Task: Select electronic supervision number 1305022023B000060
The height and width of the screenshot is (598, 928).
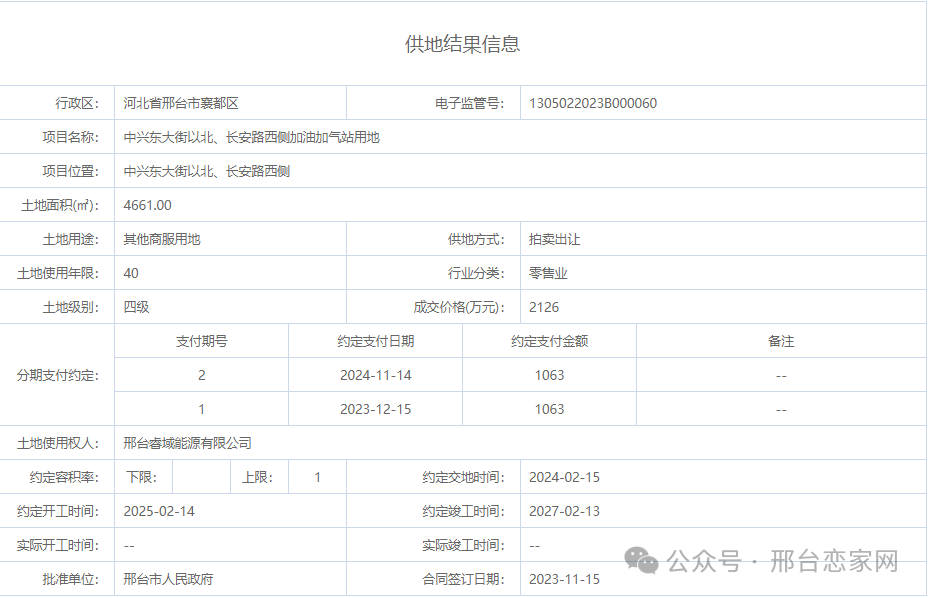Action: tap(593, 103)
